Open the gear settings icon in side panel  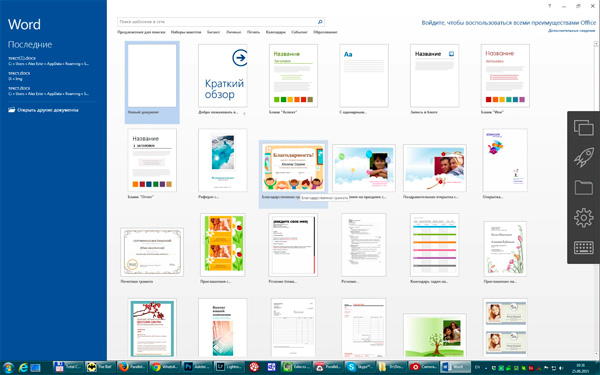click(584, 218)
